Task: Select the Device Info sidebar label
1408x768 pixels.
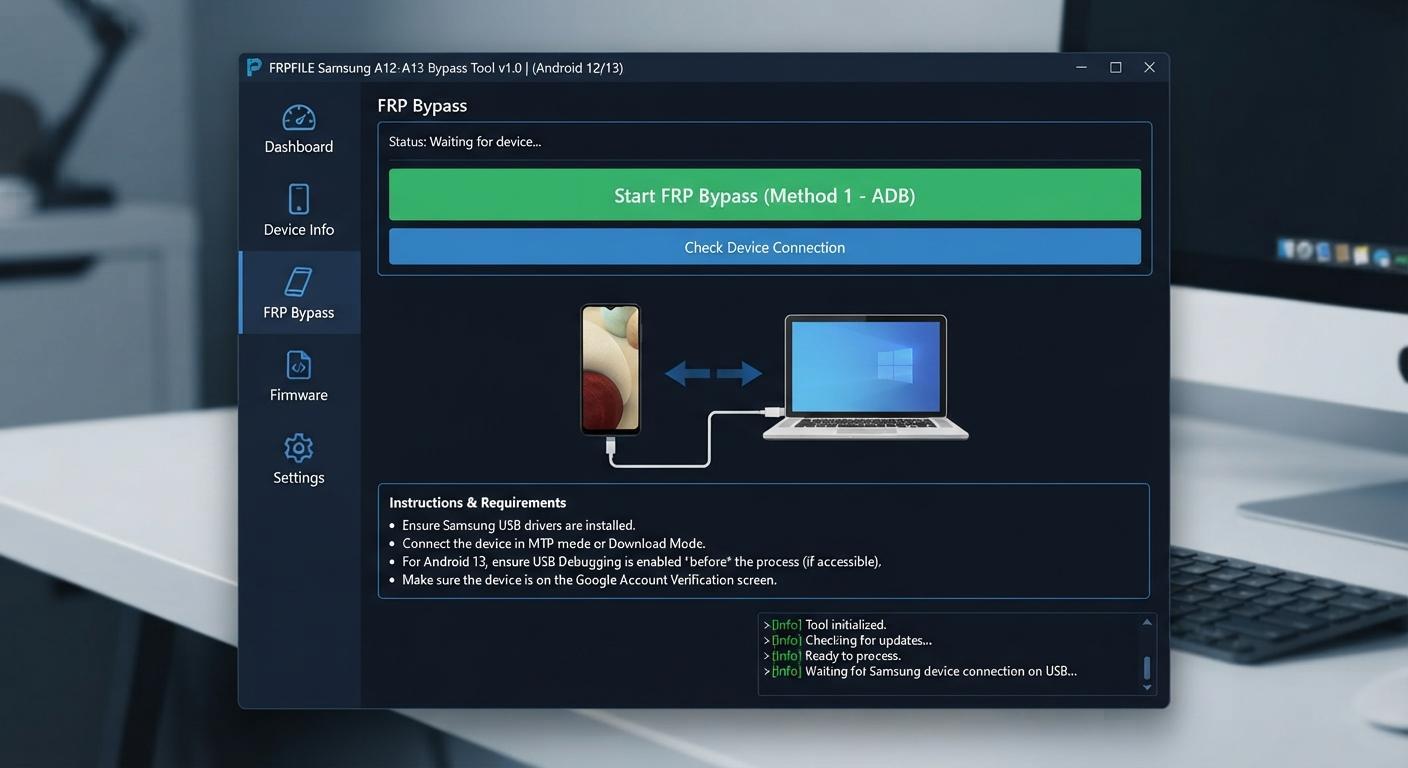Action: tap(298, 230)
